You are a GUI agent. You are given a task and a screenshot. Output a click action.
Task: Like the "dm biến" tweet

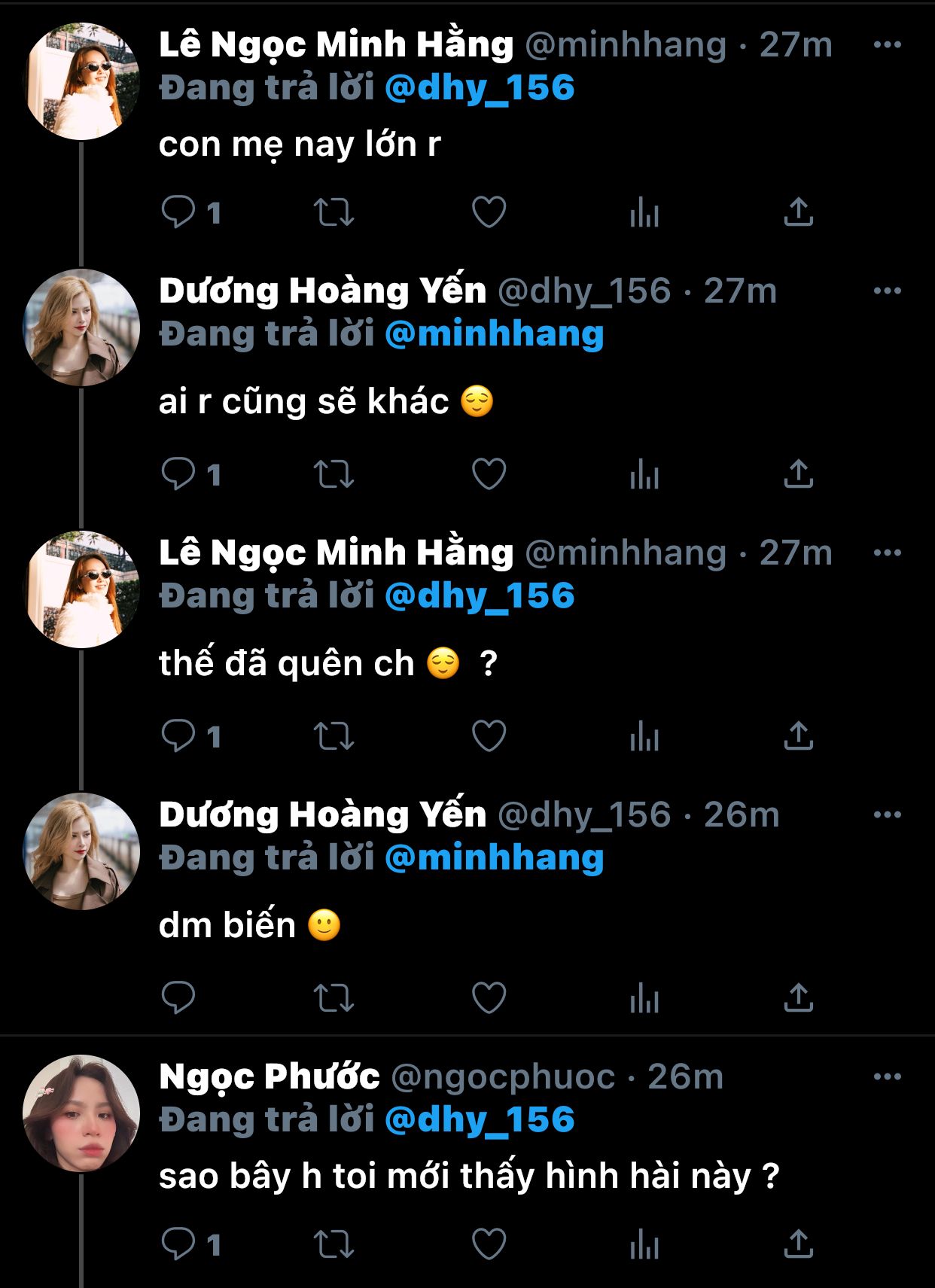pyautogui.click(x=489, y=998)
